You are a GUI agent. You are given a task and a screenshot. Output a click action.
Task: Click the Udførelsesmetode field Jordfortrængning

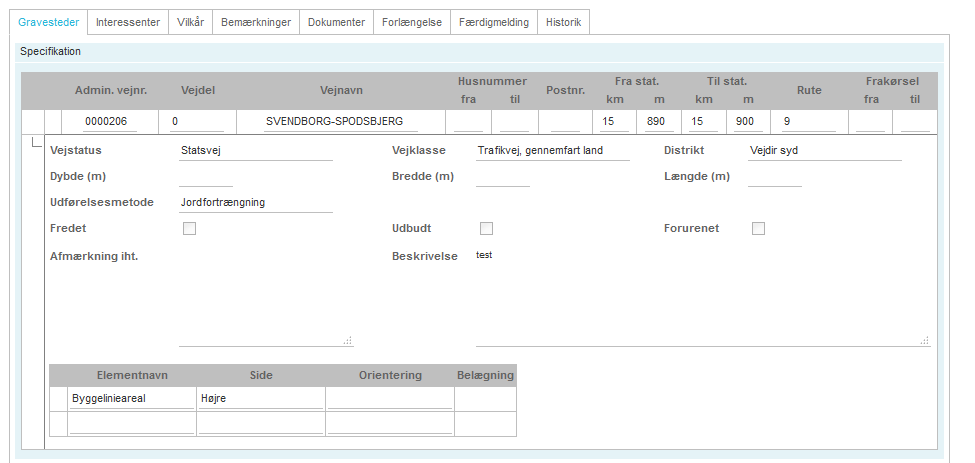255,203
